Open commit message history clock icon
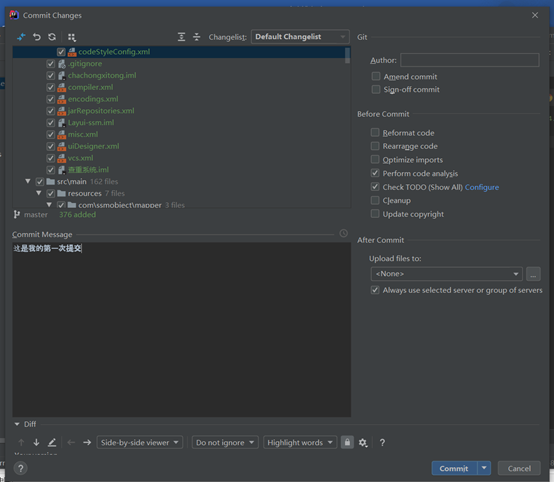This screenshot has width=554, height=482. [x=343, y=233]
